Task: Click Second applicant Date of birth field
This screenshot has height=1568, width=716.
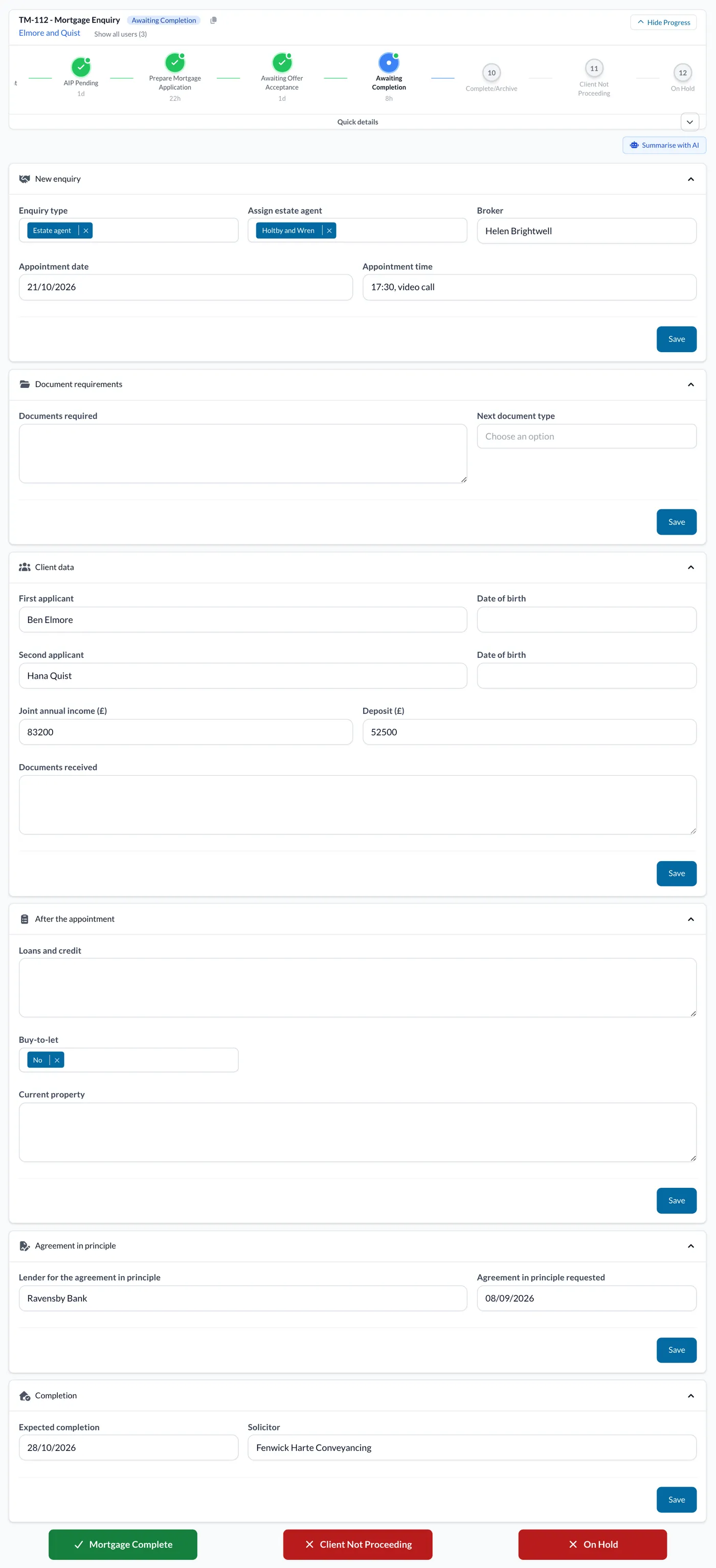Action: click(586, 676)
